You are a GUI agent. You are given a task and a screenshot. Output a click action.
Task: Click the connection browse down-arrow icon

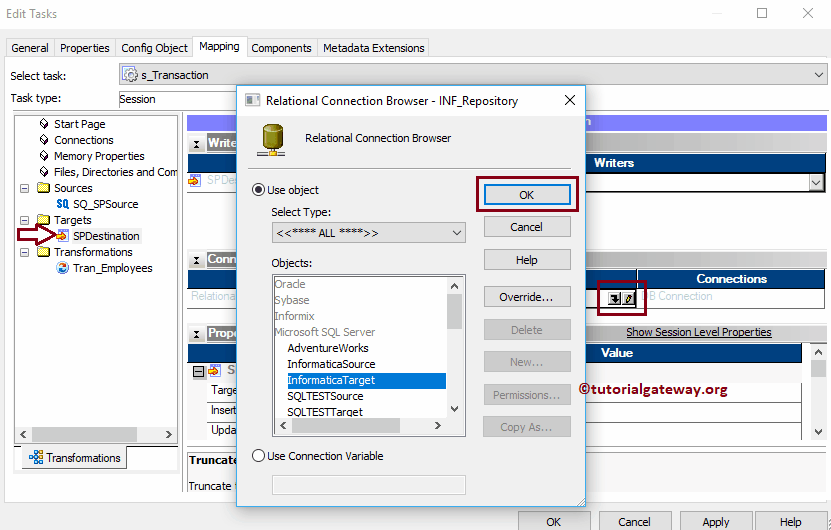614,298
